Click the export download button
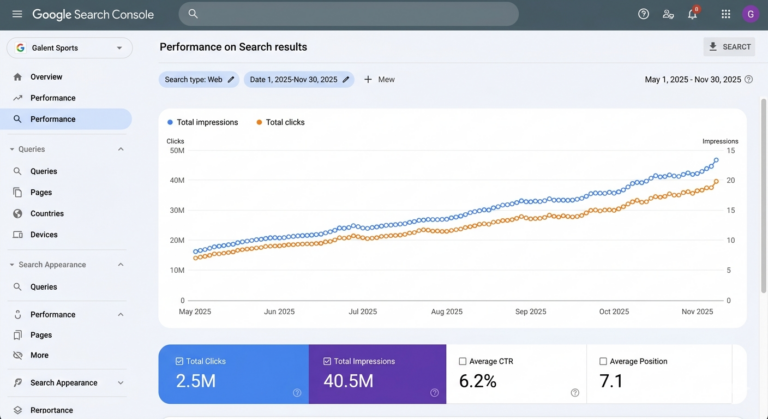The width and height of the screenshot is (768, 419). click(x=729, y=47)
